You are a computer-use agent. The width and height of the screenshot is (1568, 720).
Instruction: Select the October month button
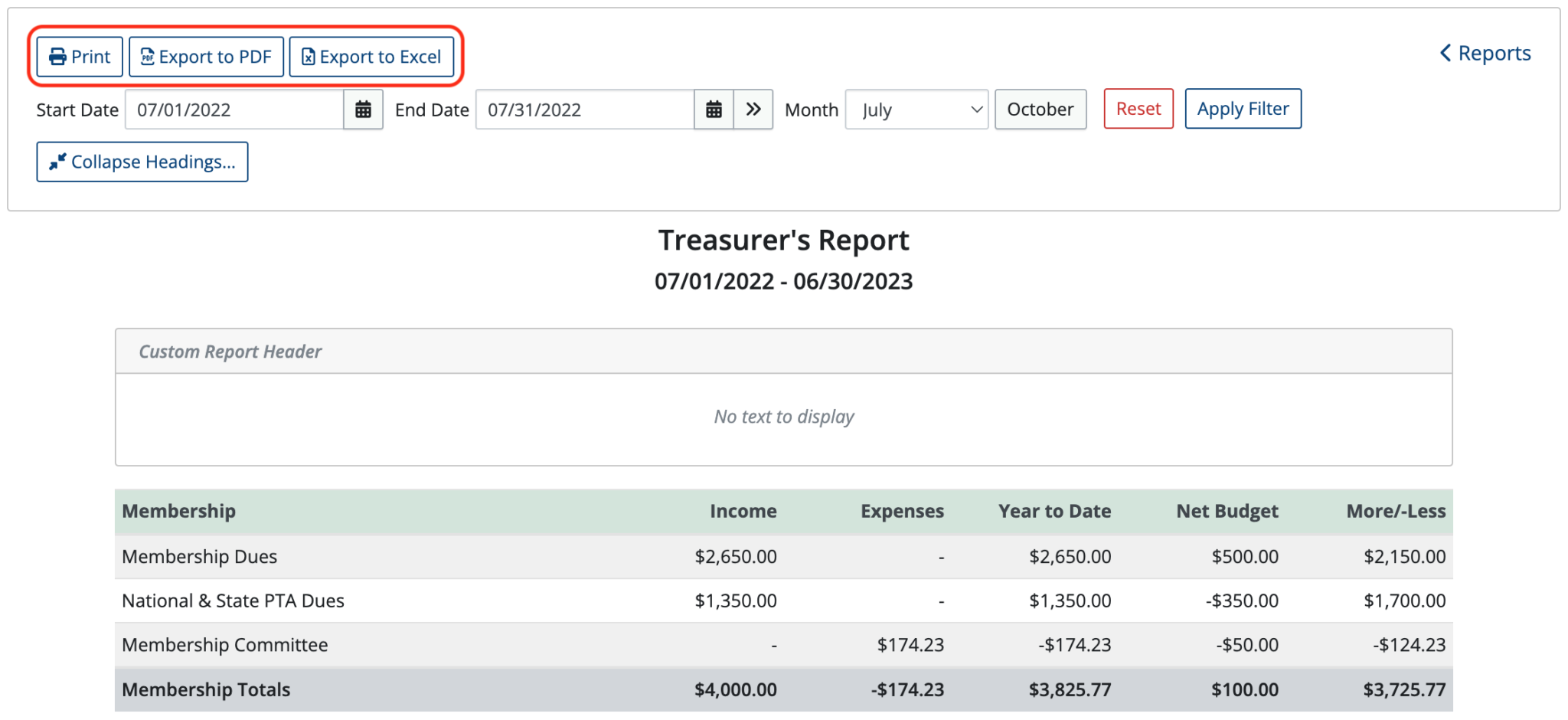pyautogui.click(x=1040, y=109)
